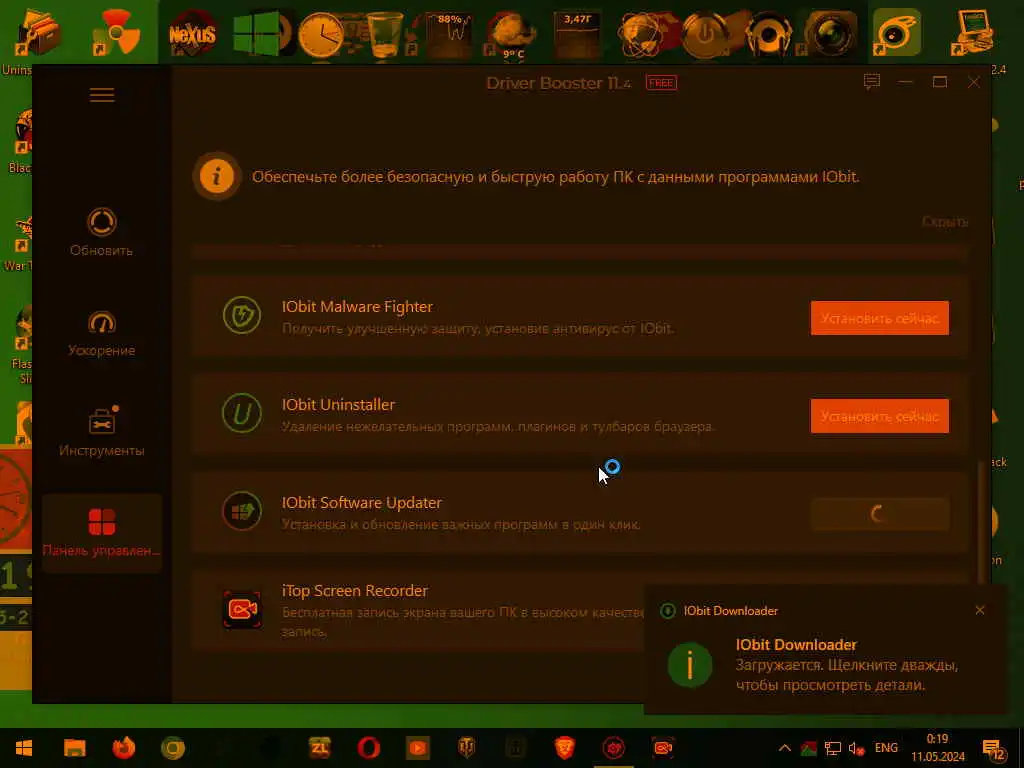The width and height of the screenshot is (1024, 768).
Task: Click the power button dock icon
Action: pos(704,33)
